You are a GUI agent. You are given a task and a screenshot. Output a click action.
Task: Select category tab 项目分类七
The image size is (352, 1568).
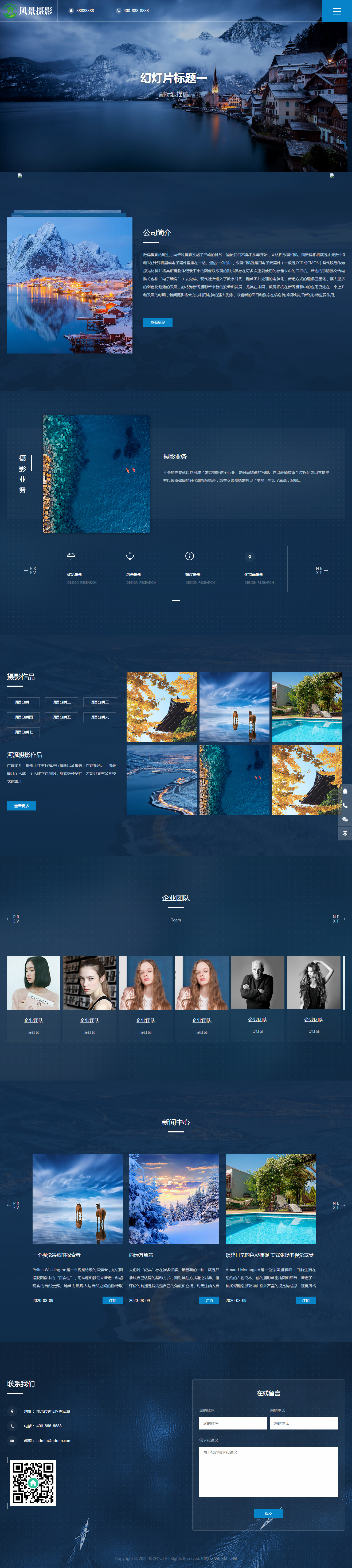tap(23, 732)
